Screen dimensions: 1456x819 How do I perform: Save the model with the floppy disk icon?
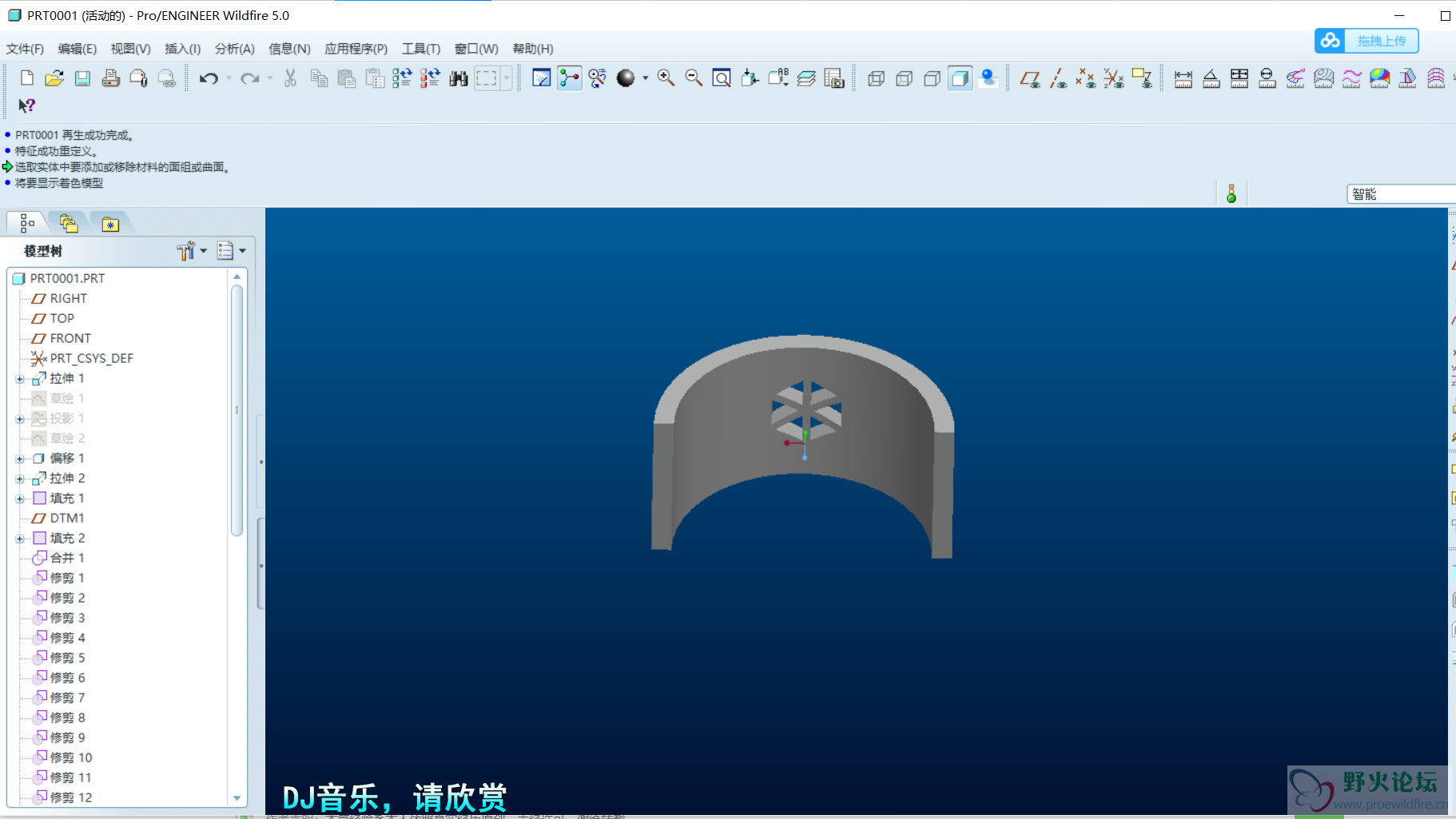pyautogui.click(x=82, y=78)
